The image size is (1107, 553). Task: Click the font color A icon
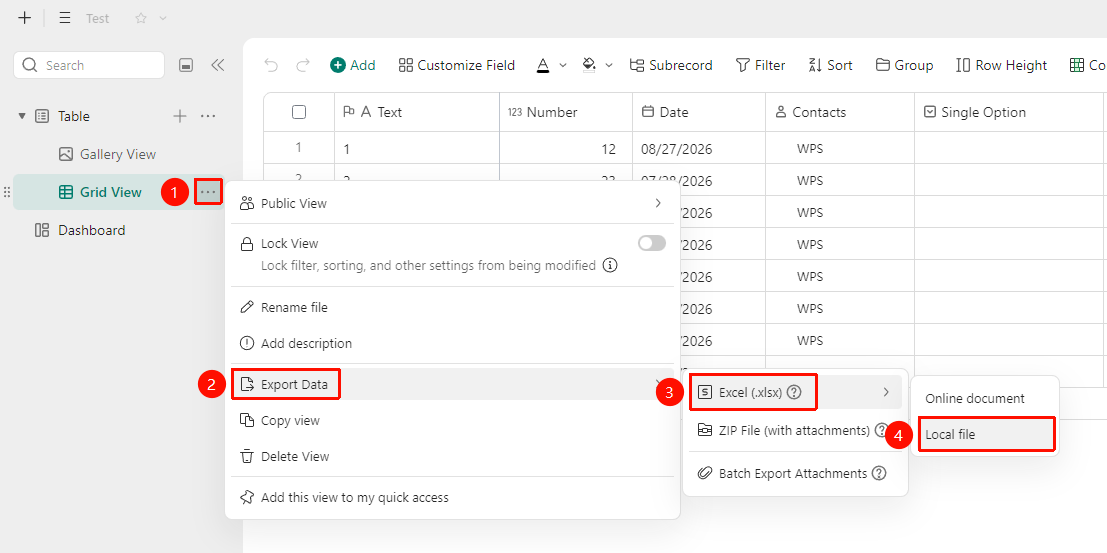point(543,65)
